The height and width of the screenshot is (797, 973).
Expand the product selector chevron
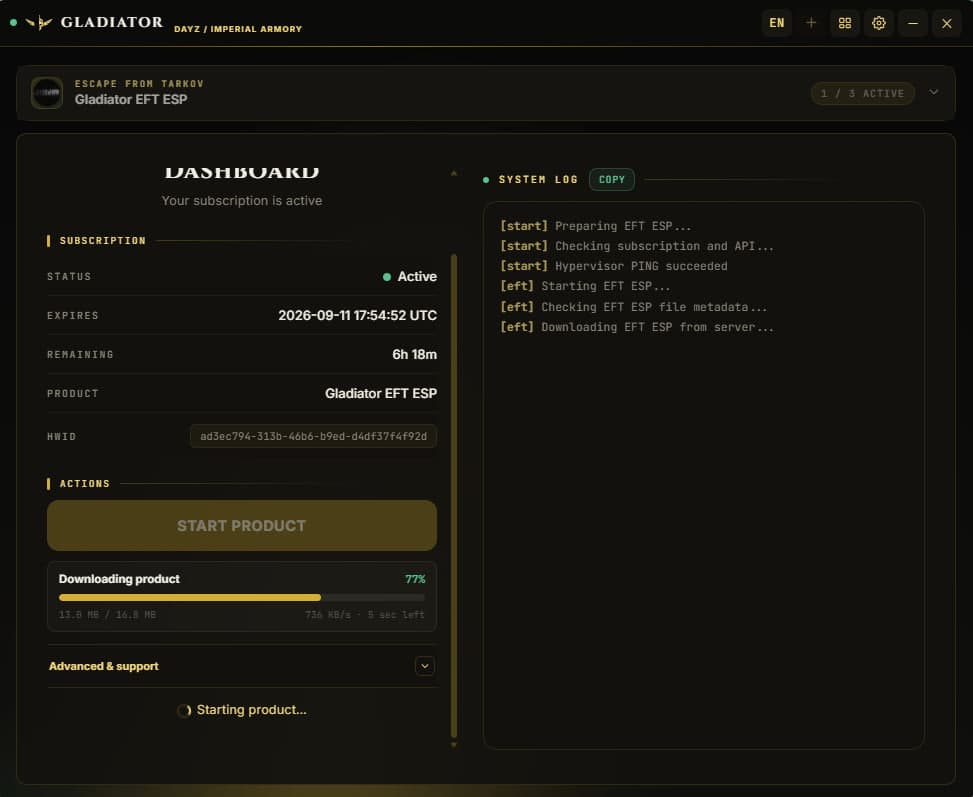(933, 92)
